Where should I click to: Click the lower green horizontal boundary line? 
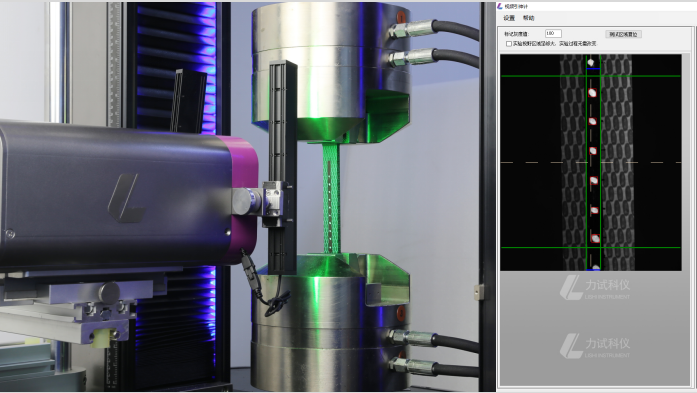pyautogui.click(x=591, y=248)
